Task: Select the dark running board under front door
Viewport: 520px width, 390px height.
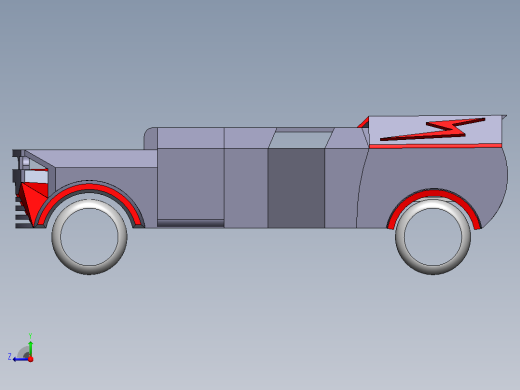Action: pyautogui.click(x=191, y=223)
